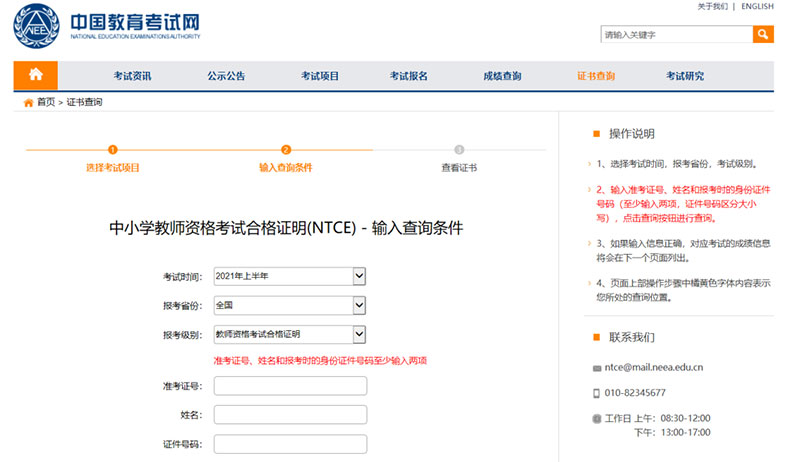The image size is (800, 462).
Task: Click 首页 in the breadcrumb
Action: pyautogui.click(x=46, y=102)
